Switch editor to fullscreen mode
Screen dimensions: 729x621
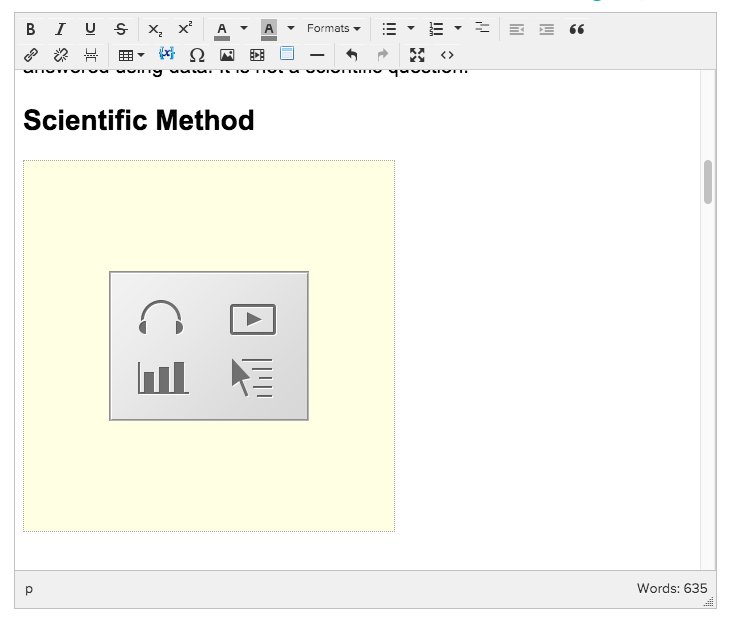point(417,55)
